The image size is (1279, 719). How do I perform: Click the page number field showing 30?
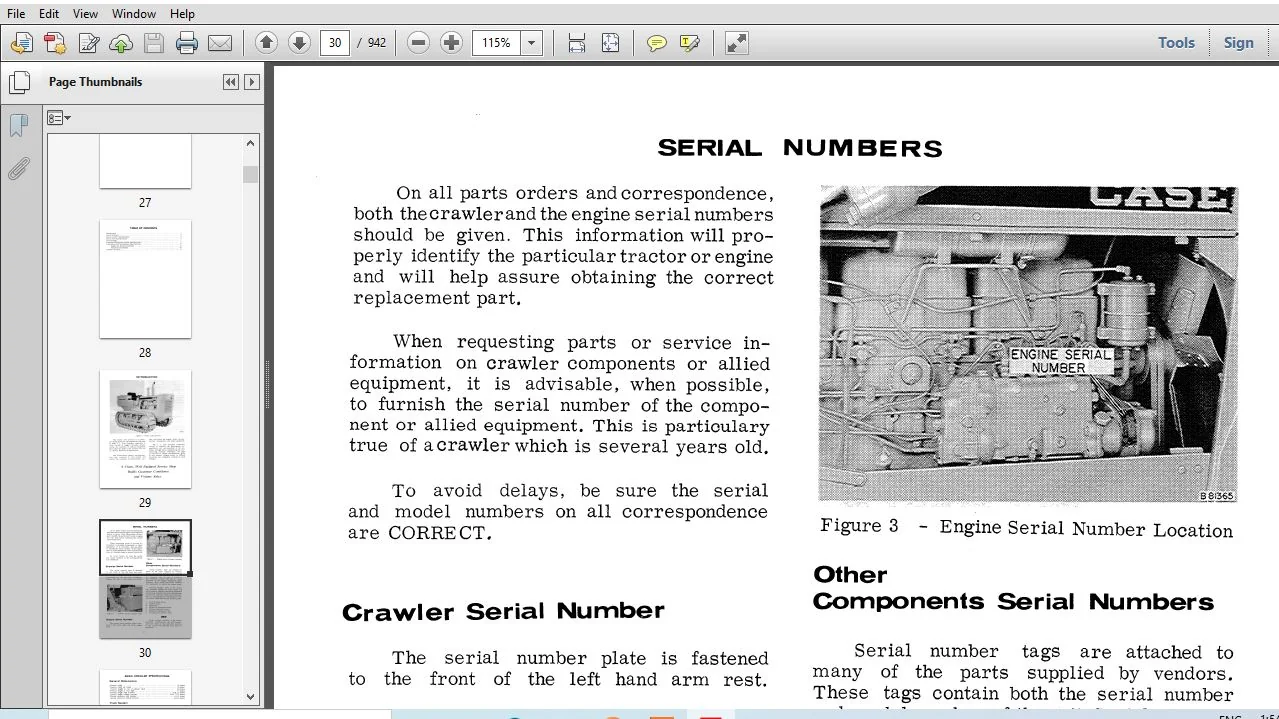pos(335,43)
